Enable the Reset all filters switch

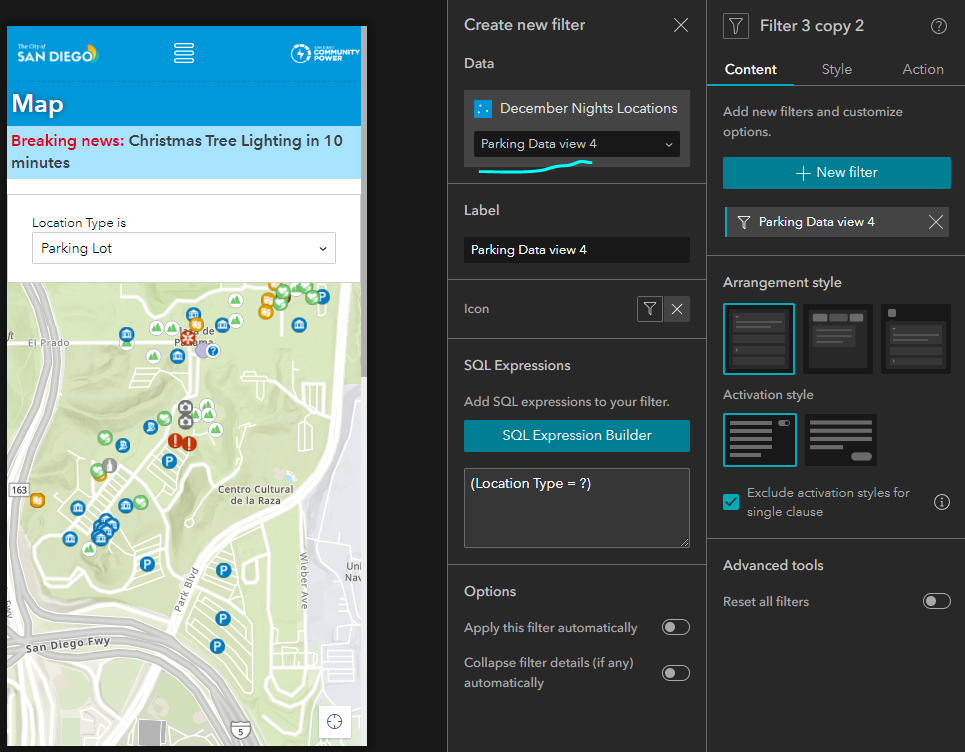[x=937, y=601]
